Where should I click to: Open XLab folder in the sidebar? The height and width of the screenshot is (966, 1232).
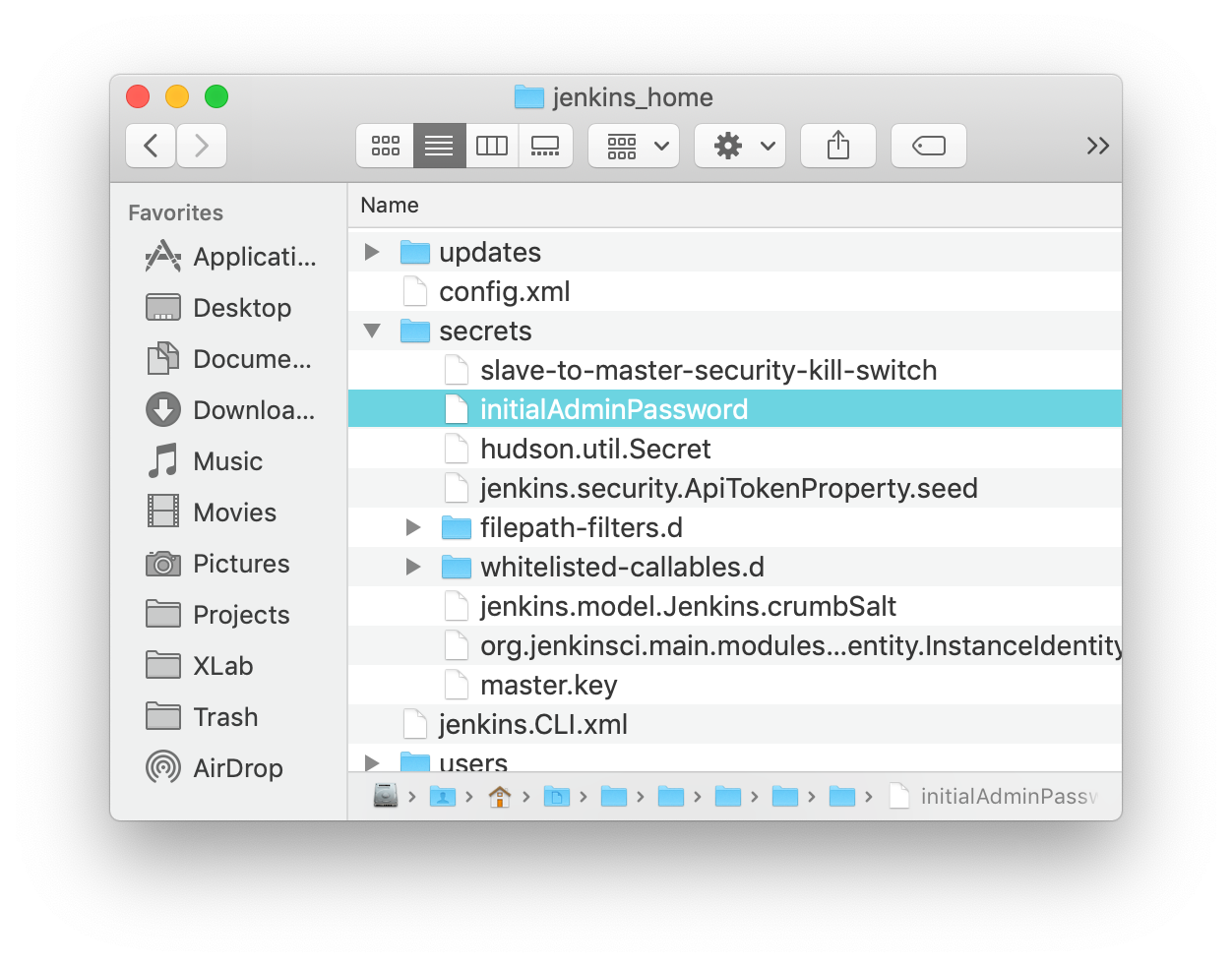click(x=200, y=666)
